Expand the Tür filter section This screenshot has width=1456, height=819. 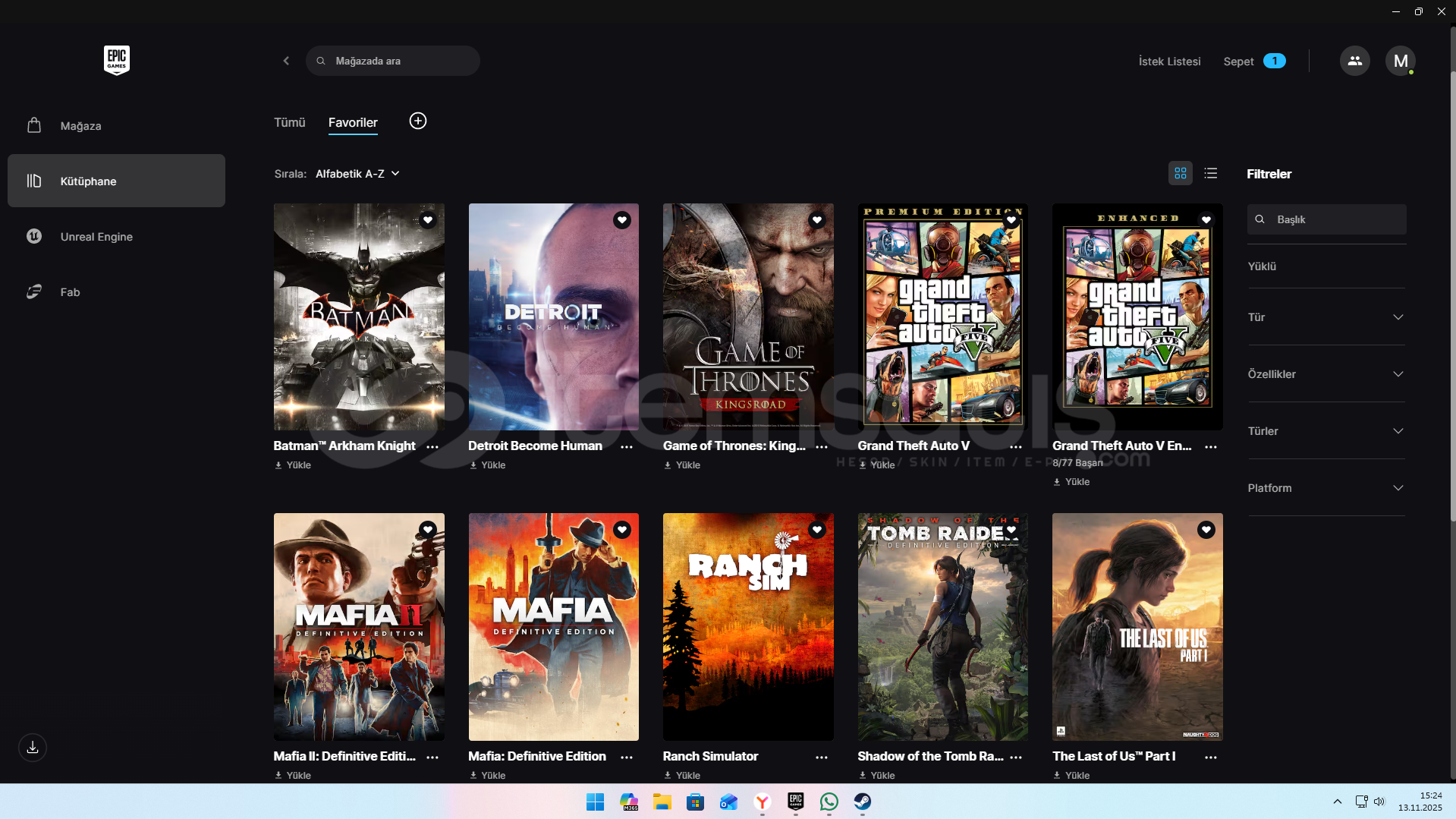(1325, 317)
